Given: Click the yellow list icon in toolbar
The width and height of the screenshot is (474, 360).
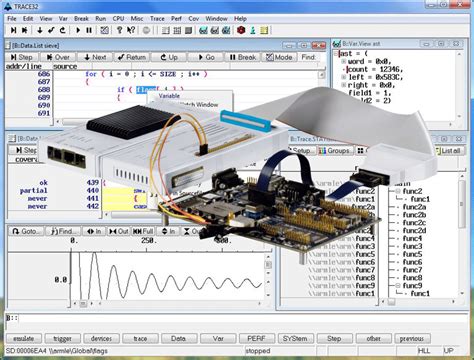Looking at the screenshot, I should (264, 30).
